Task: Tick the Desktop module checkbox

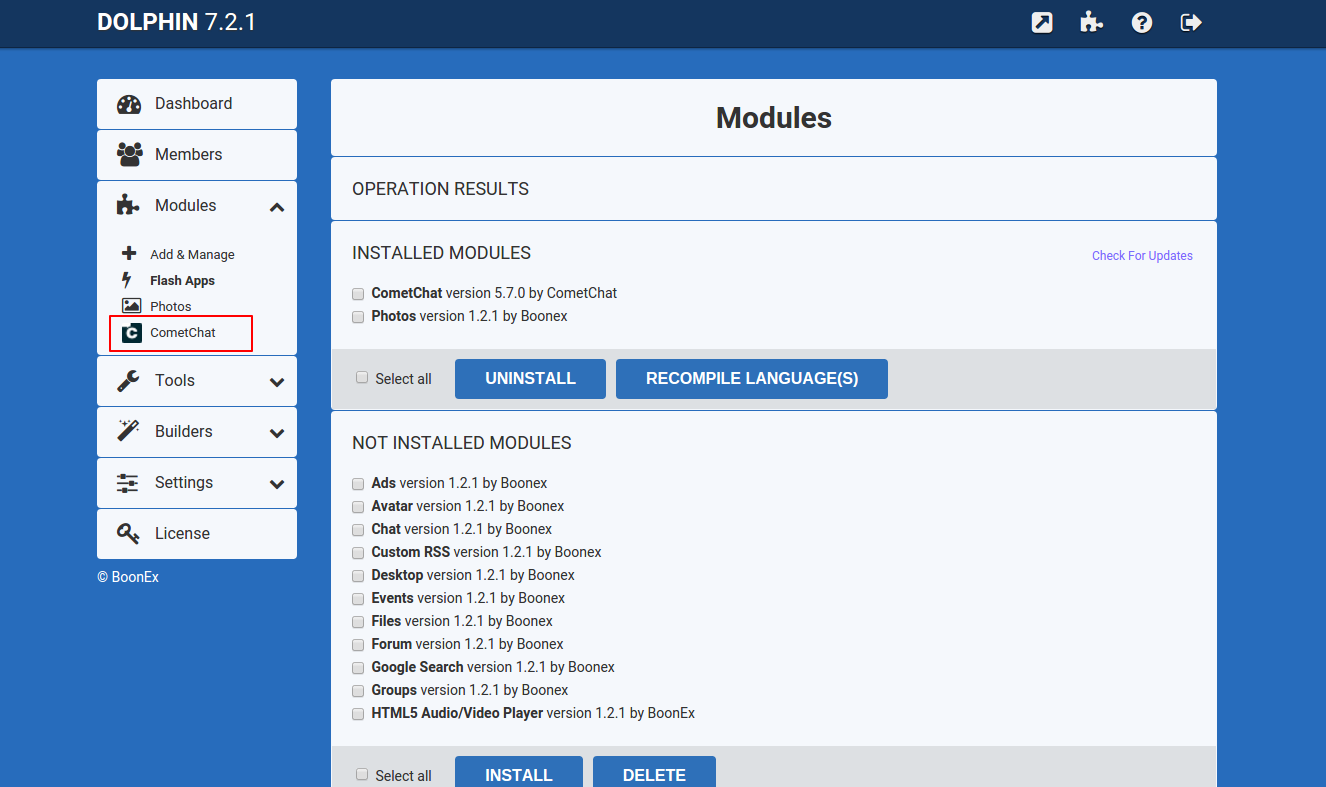Action: tap(358, 576)
